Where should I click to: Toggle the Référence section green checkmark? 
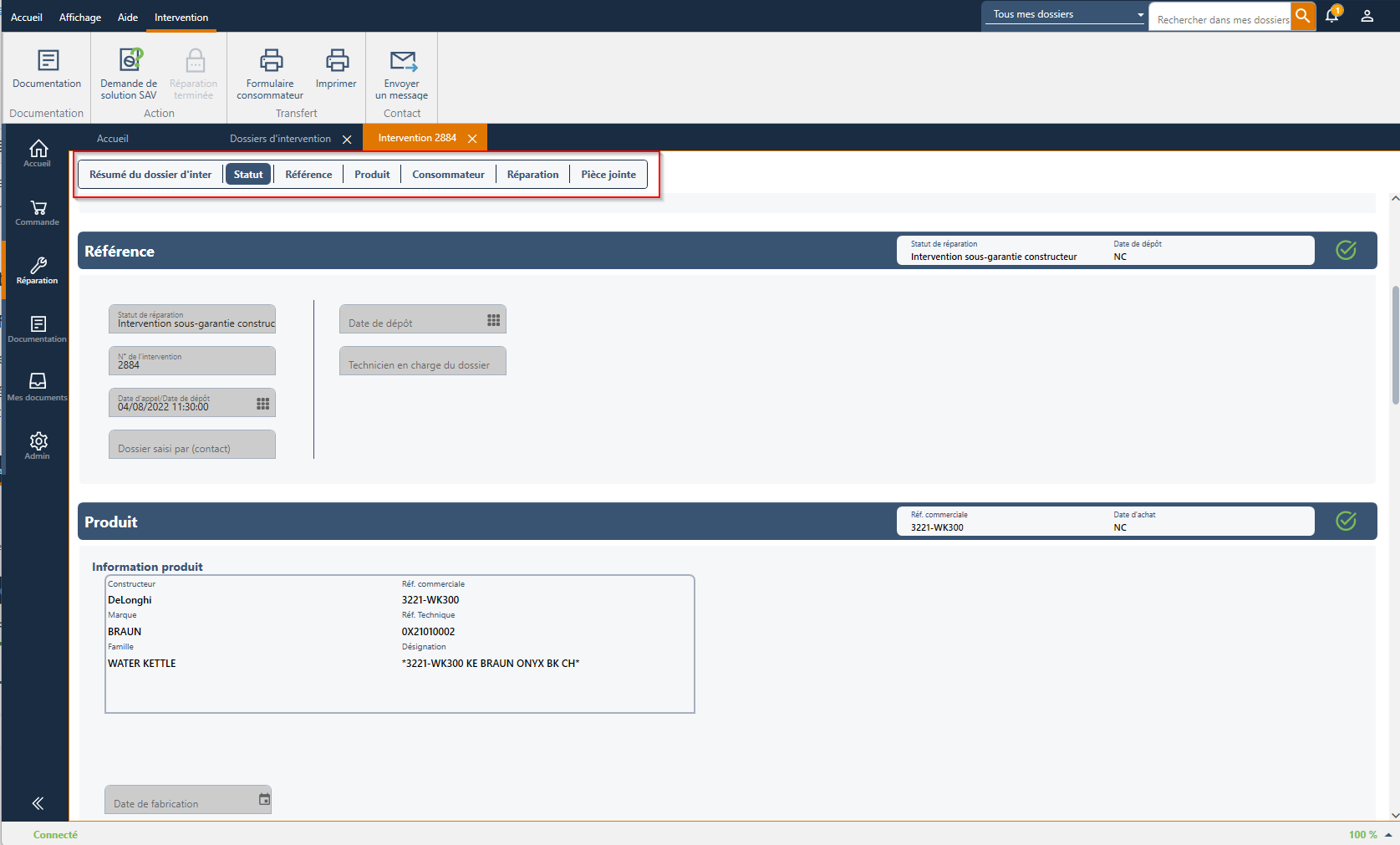(x=1346, y=250)
